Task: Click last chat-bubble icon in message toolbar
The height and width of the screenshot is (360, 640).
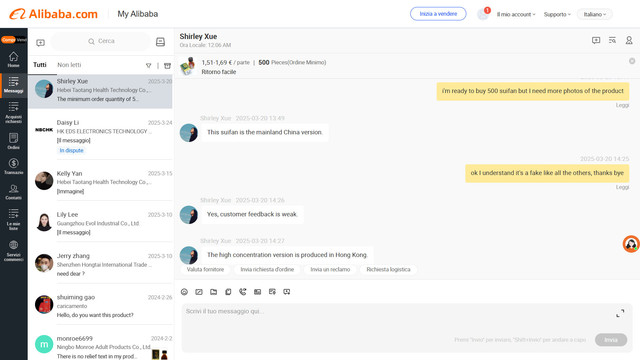Action: point(287,292)
